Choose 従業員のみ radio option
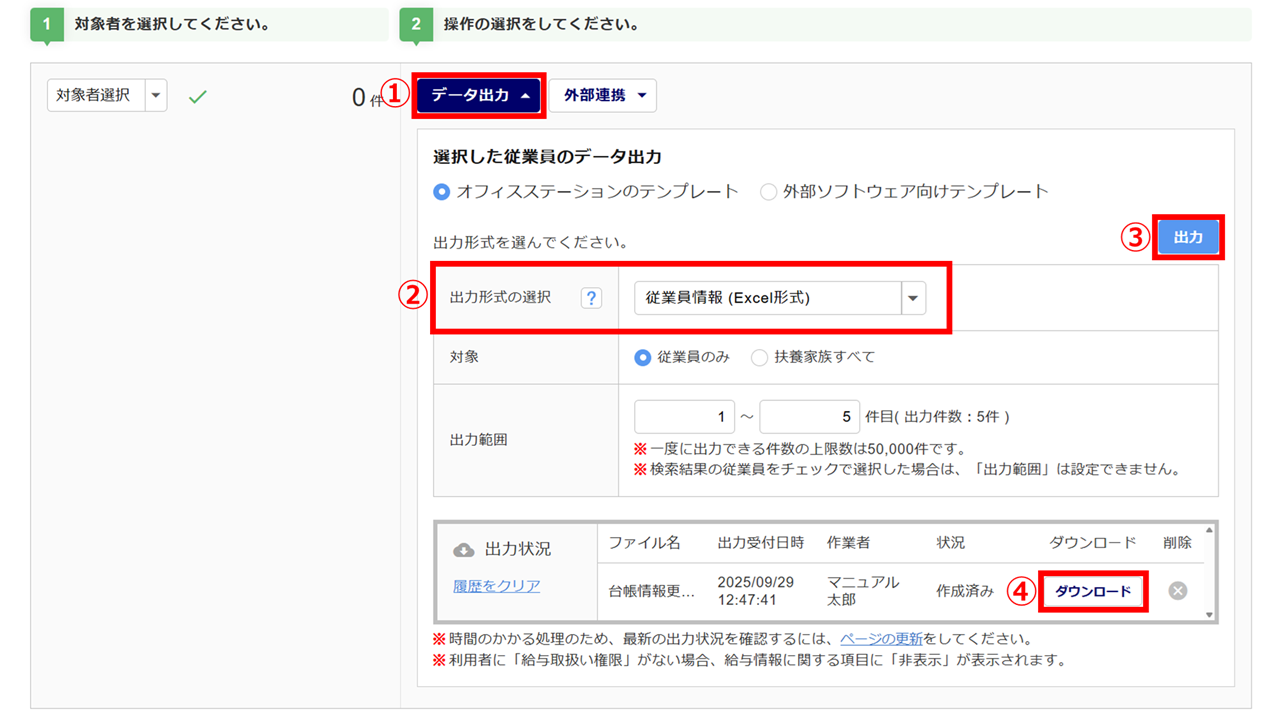The width and height of the screenshot is (1280, 713). [643, 357]
